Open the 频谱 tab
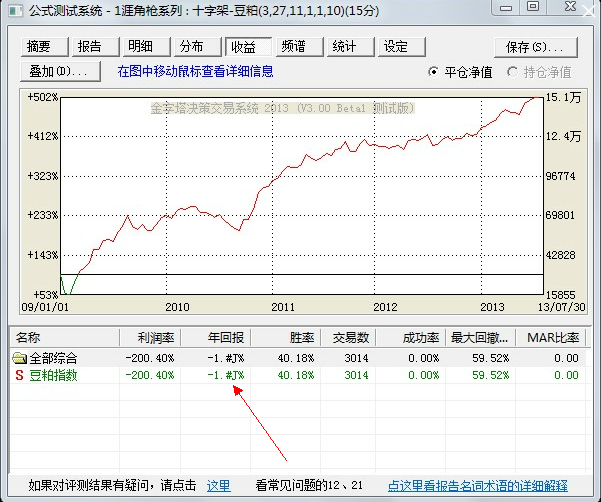601x502 pixels. [299, 47]
